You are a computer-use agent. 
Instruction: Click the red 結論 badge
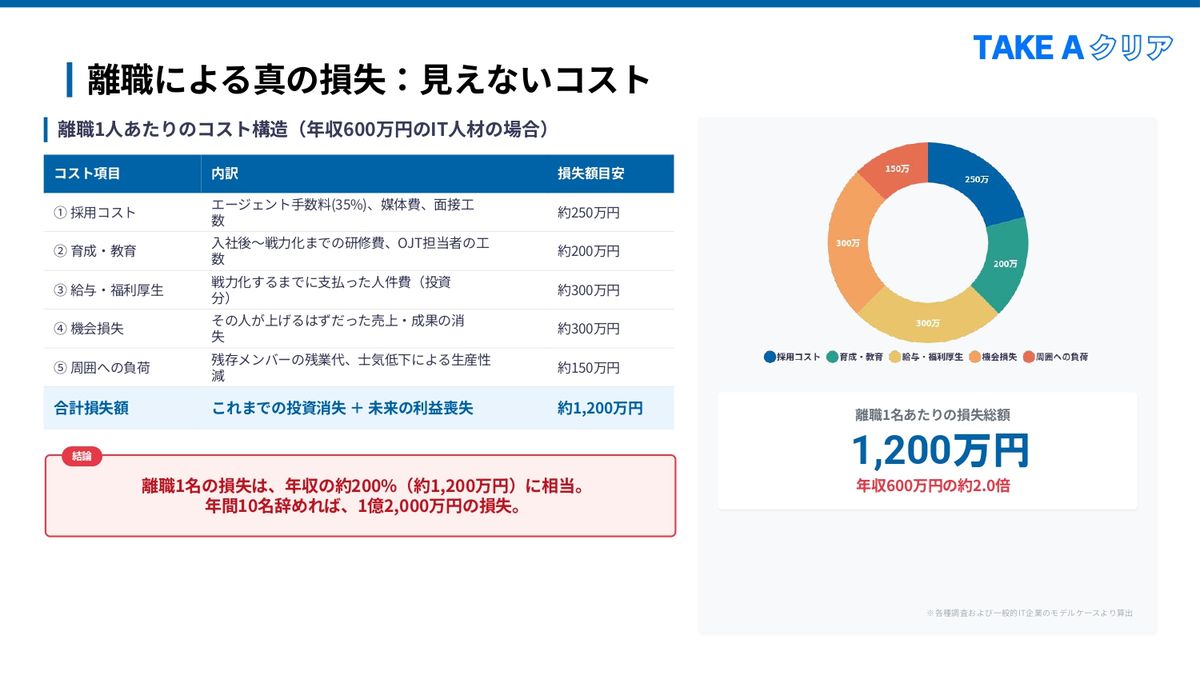(x=81, y=456)
